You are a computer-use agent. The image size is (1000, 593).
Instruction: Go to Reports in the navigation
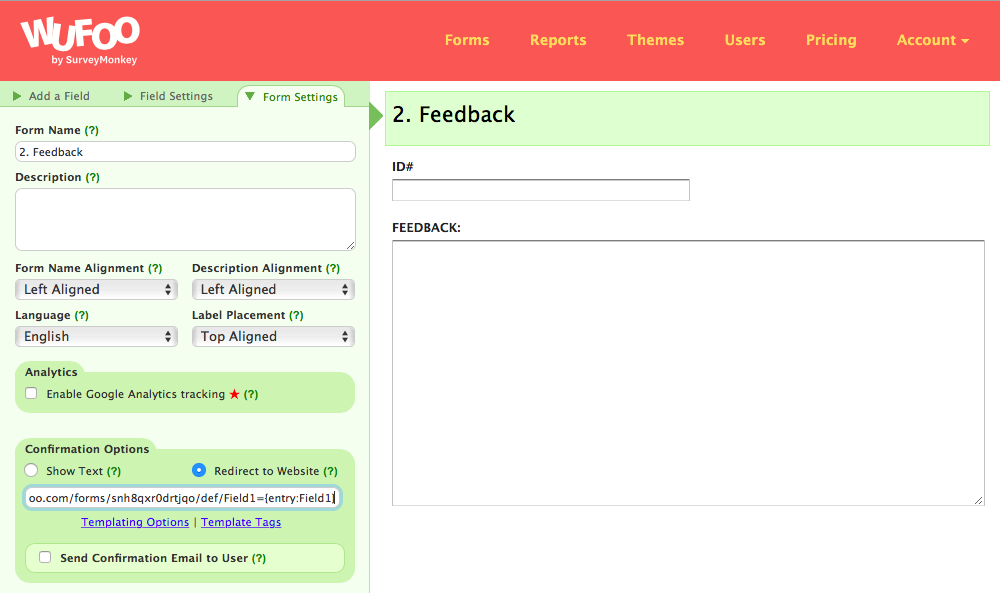pyautogui.click(x=558, y=40)
